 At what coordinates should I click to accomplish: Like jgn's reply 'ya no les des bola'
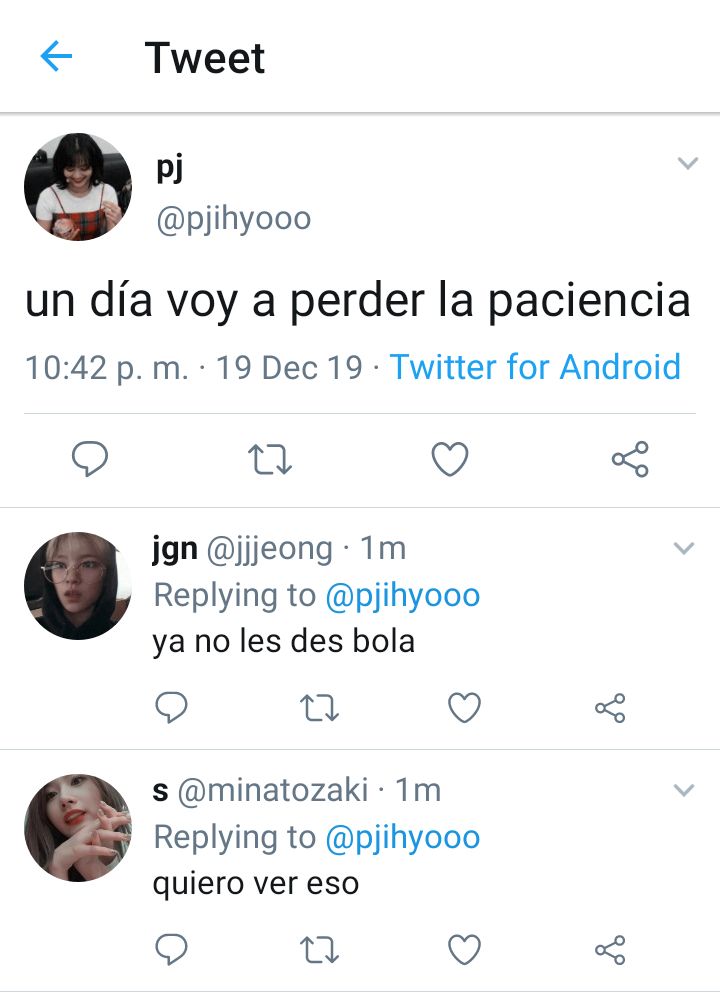(x=465, y=708)
